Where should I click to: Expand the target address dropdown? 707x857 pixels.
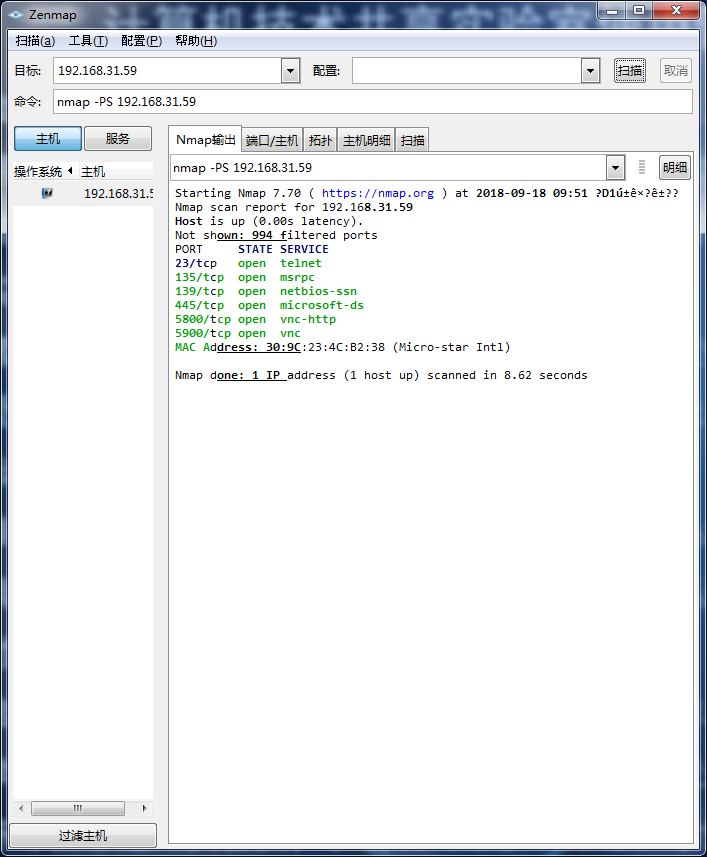pos(291,71)
